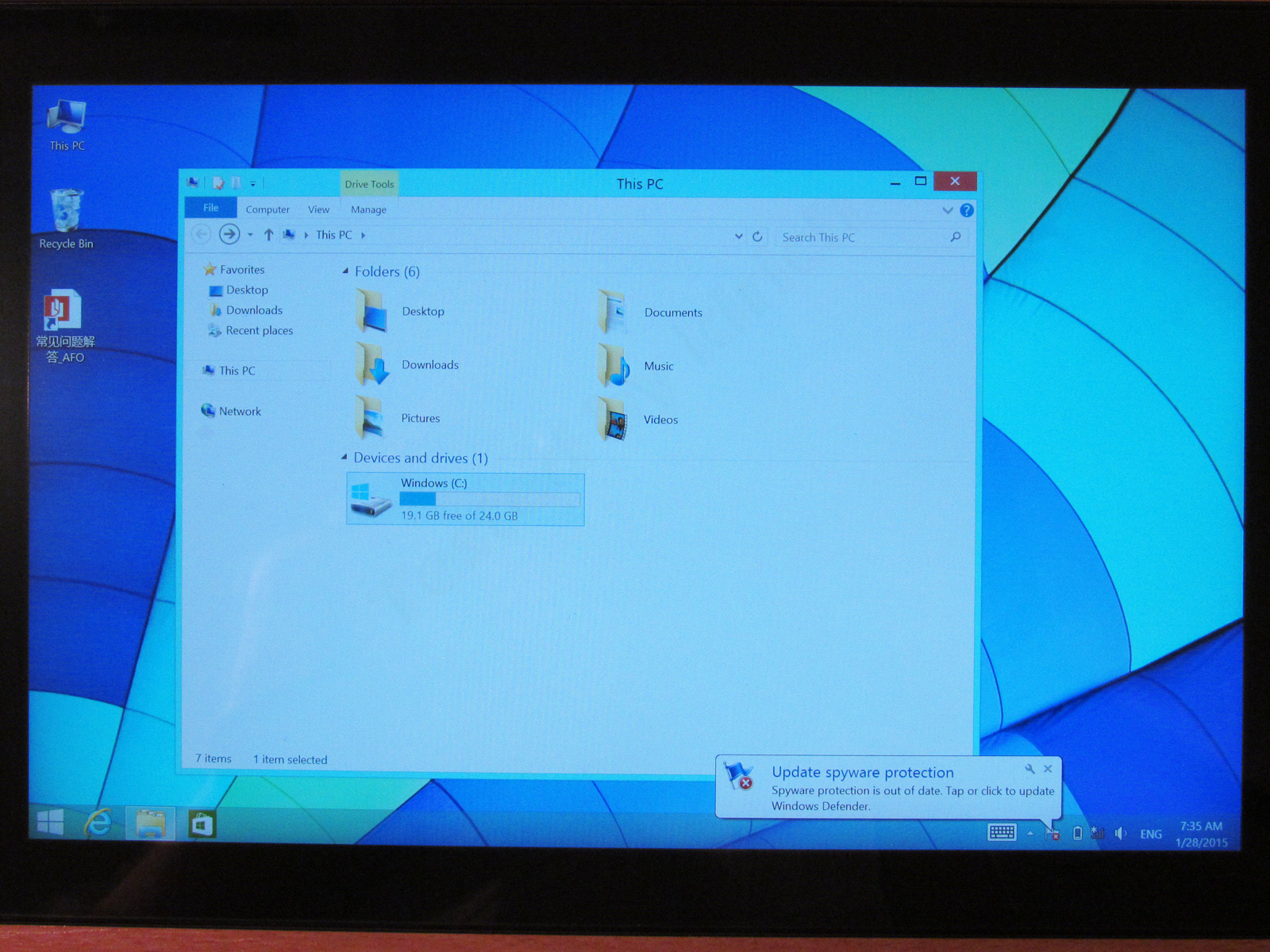Tap the Update spyware protection notification
1270x952 pixels.
coord(887,789)
